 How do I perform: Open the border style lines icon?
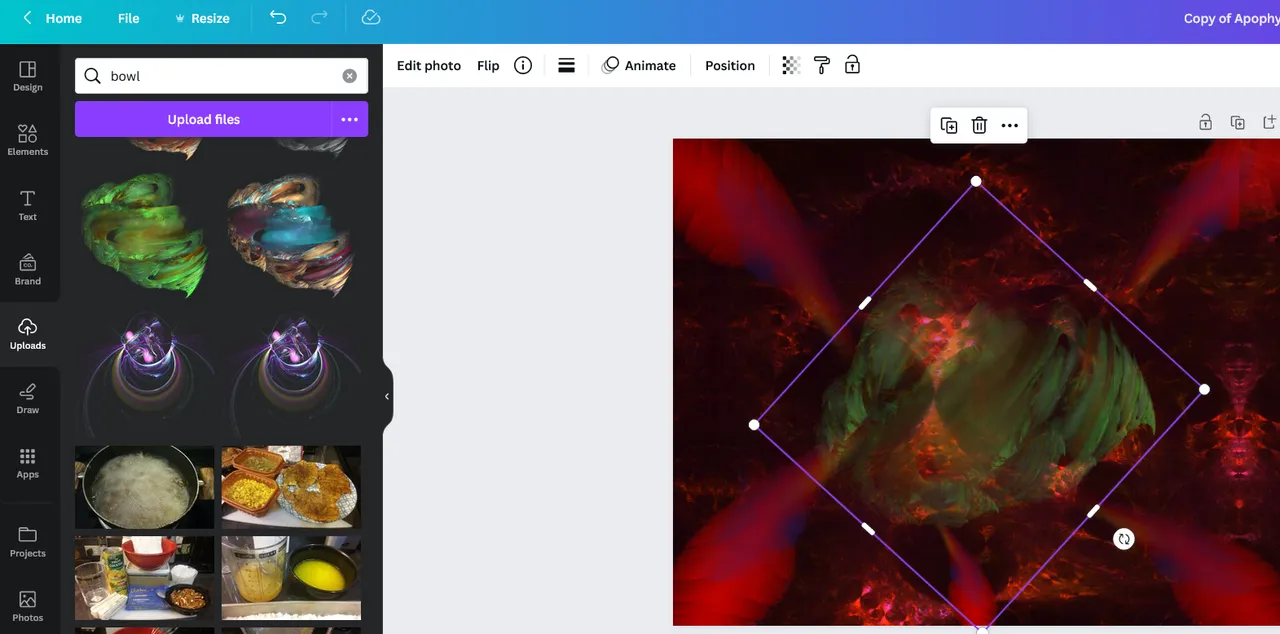tap(566, 66)
